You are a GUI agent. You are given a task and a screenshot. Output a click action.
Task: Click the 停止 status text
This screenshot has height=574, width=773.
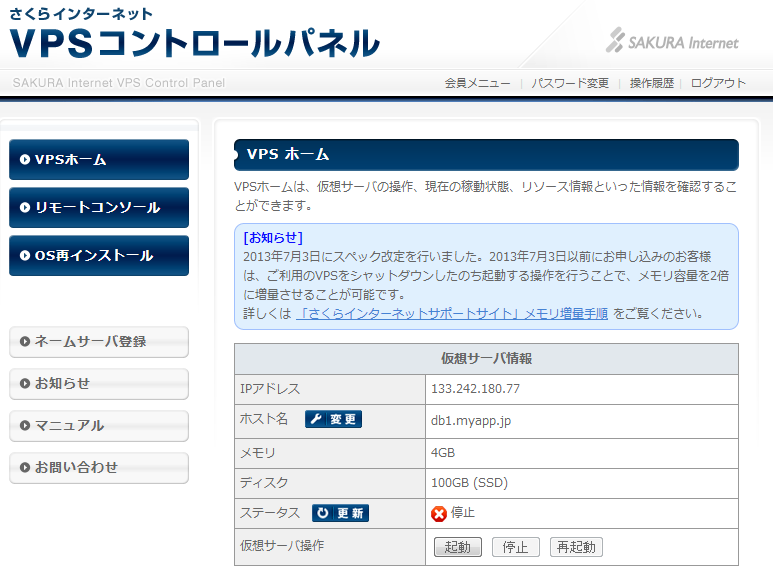pos(463,512)
